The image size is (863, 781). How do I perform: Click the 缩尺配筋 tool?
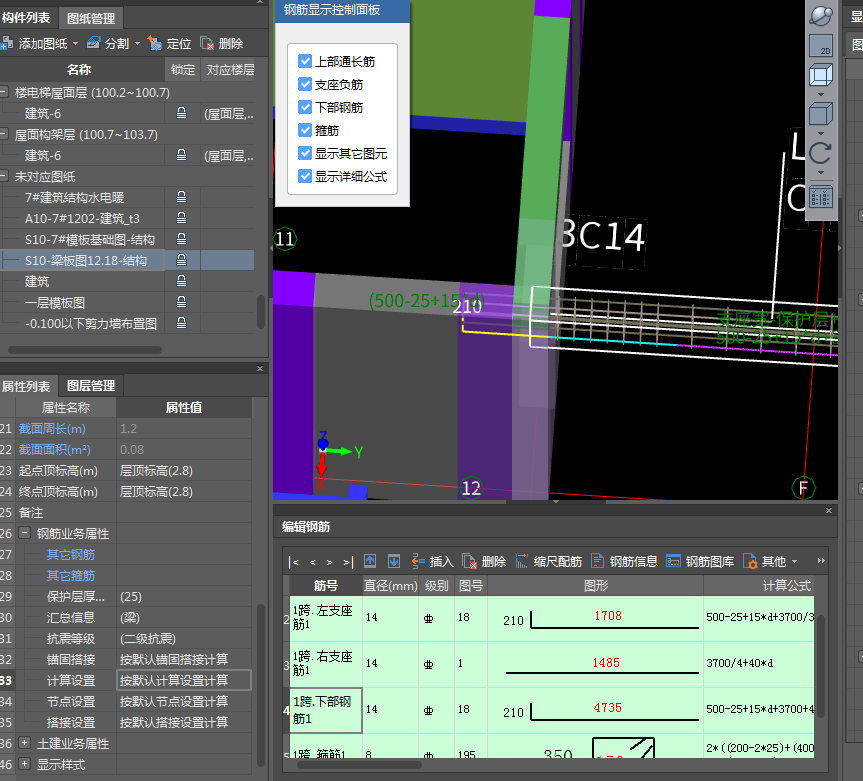click(x=549, y=561)
